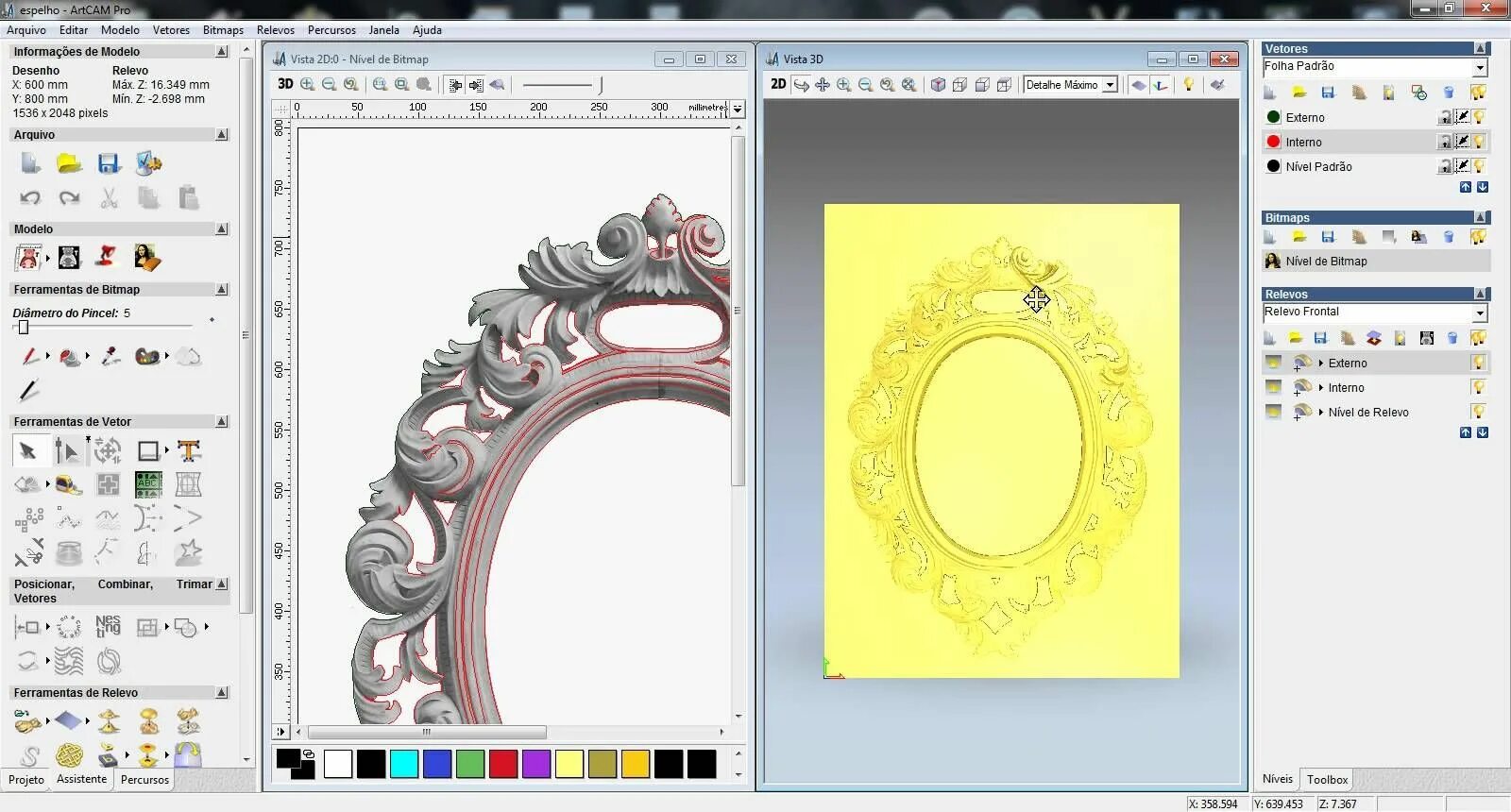
Task: Switch to the Projeto tab
Action: click(x=26, y=780)
